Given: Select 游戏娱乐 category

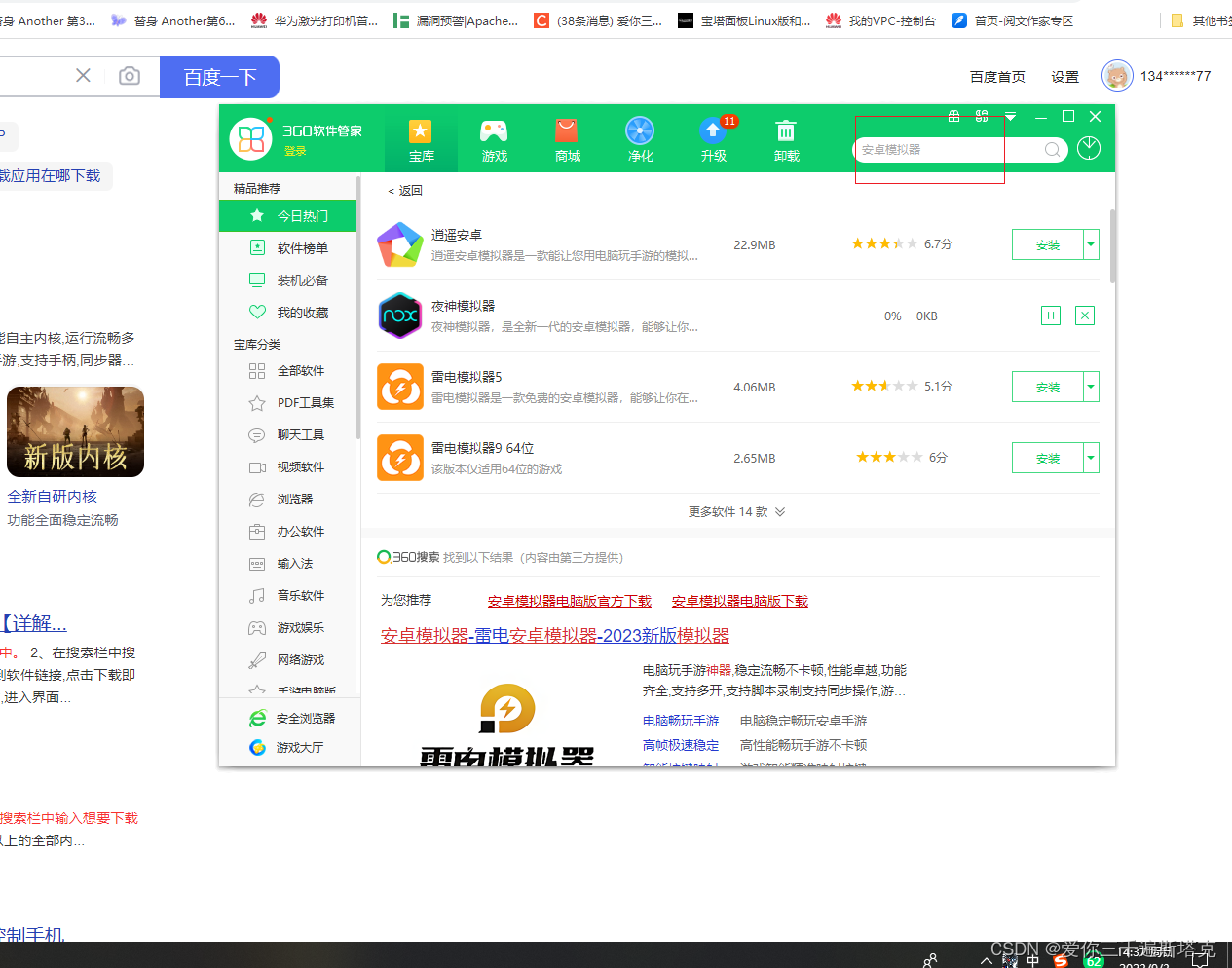Looking at the screenshot, I should (288, 628).
